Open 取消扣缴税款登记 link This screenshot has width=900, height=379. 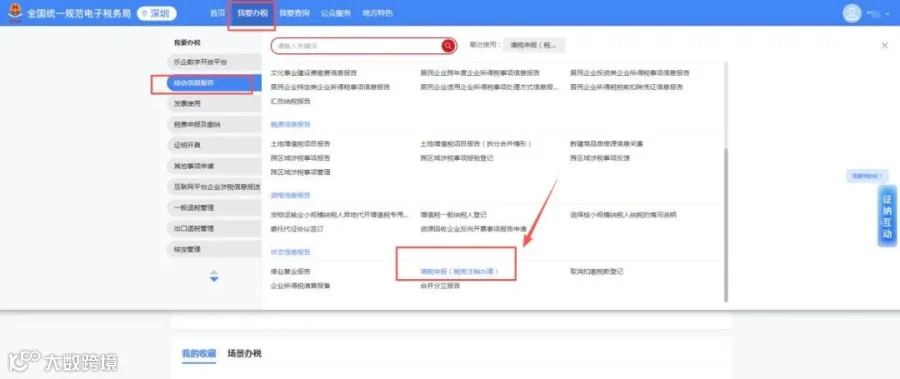point(596,271)
